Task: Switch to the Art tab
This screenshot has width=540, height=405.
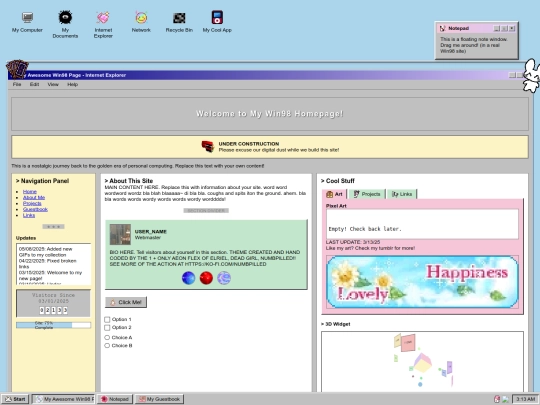Action: 334,194
